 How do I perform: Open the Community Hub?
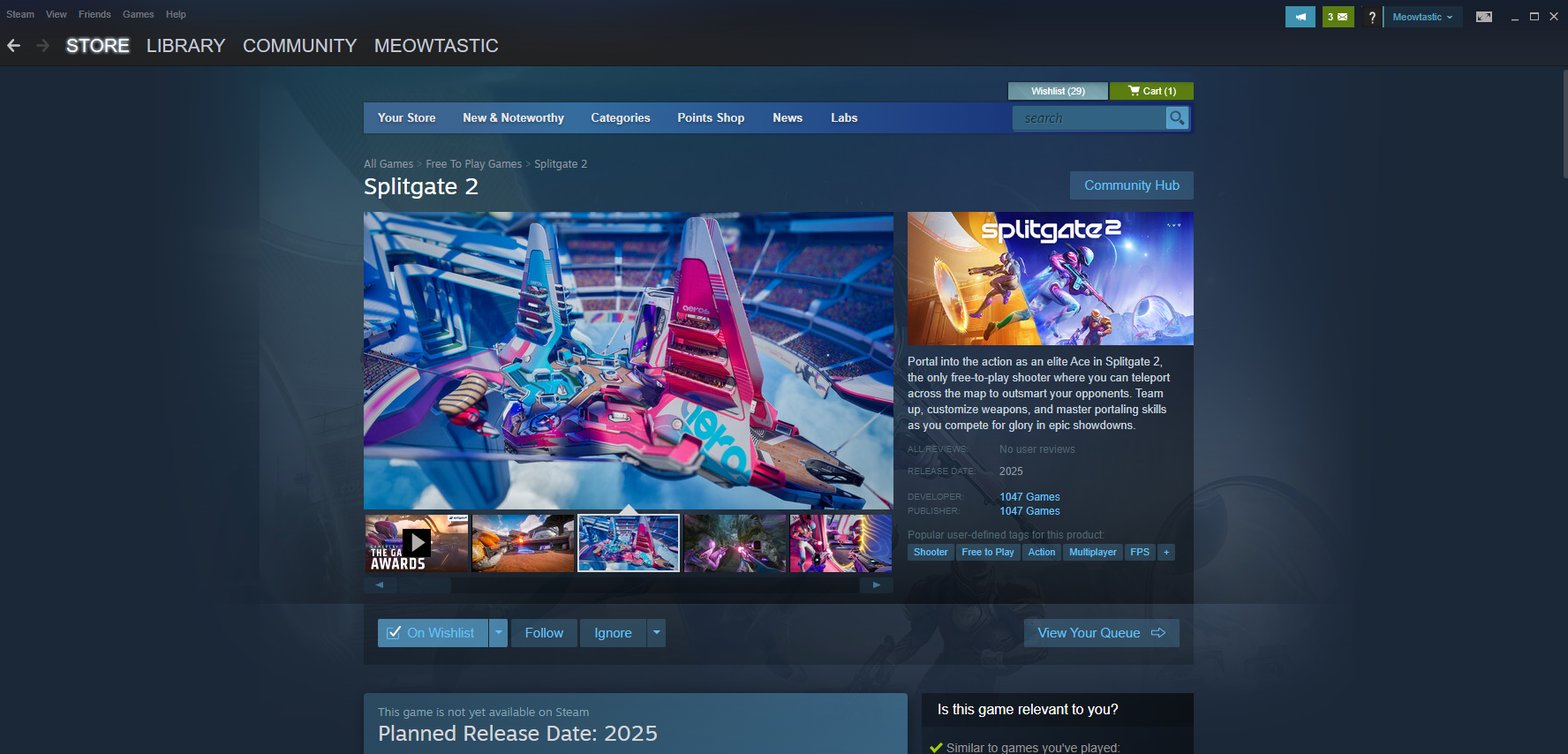(1131, 185)
